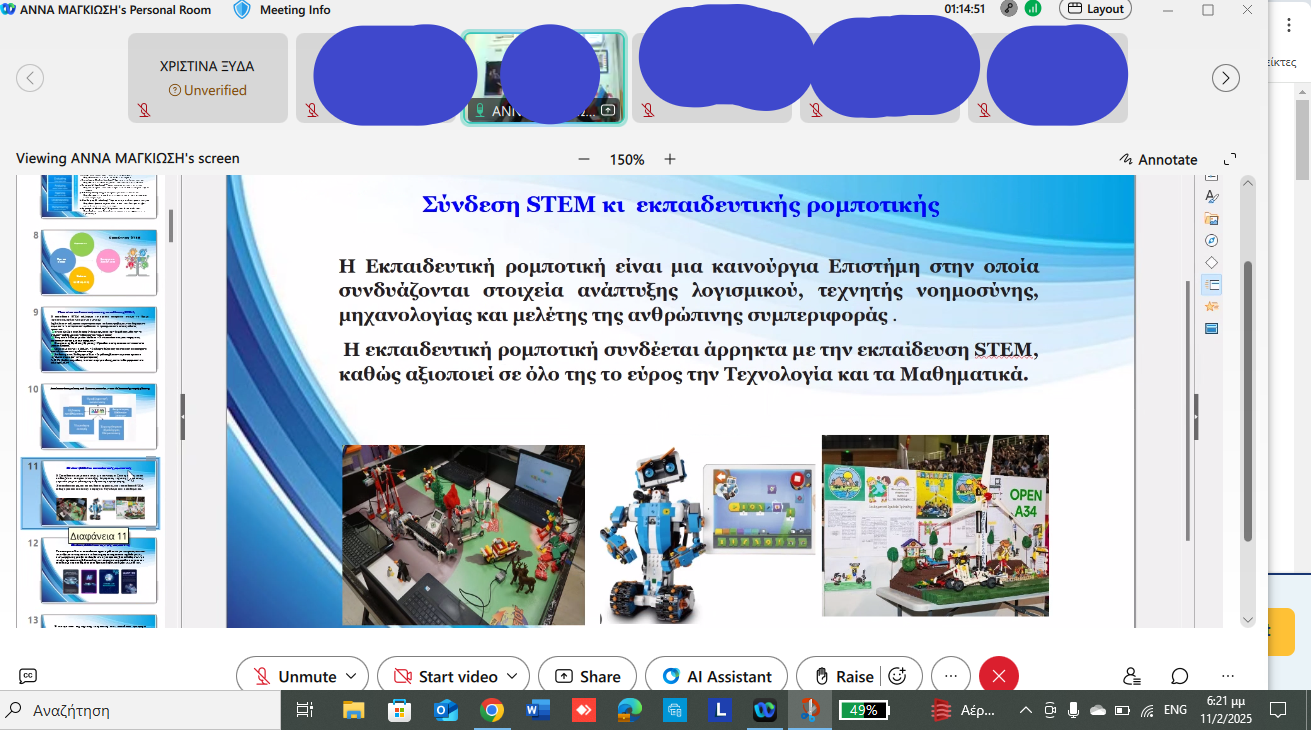Enter full screen for shared content
The height and width of the screenshot is (730, 1311).
pyautogui.click(x=1230, y=159)
